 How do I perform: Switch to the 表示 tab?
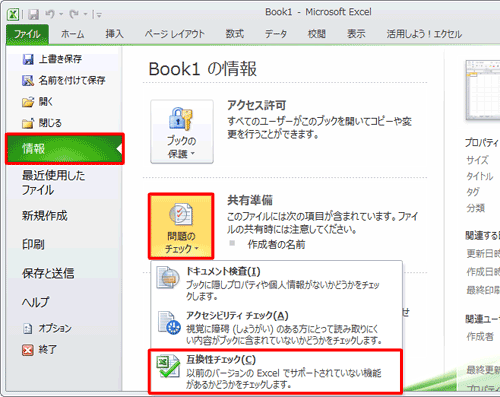pyautogui.click(x=356, y=34)
